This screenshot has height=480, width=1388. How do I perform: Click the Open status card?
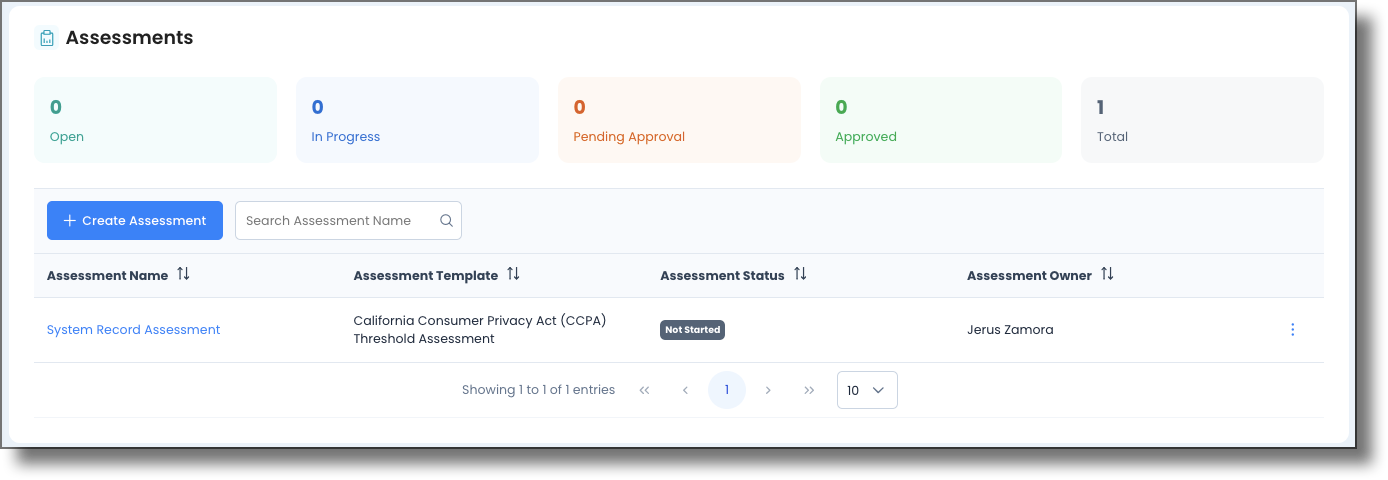coord(155,120)
